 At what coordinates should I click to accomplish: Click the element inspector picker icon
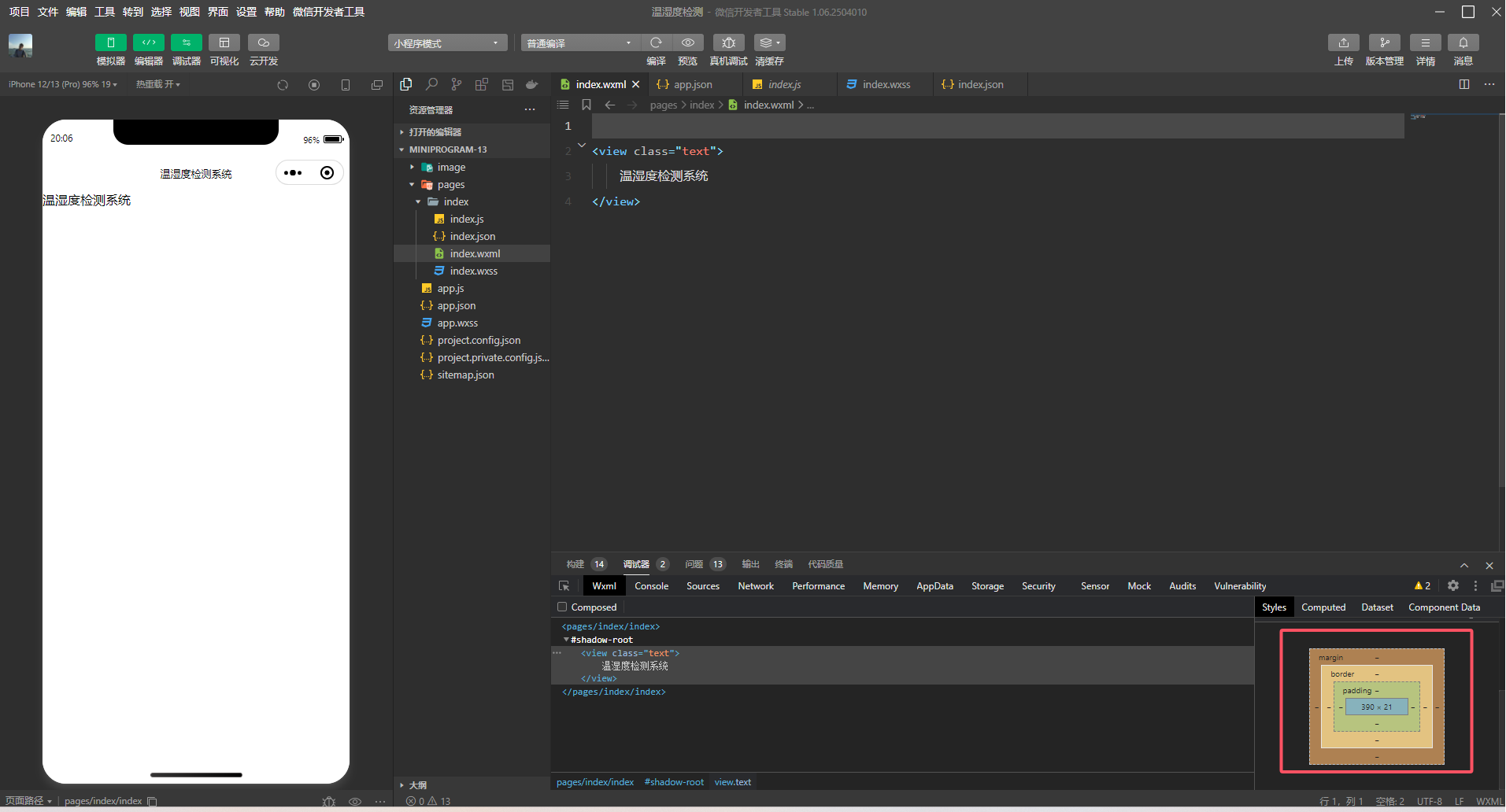click(x=564, y=586)
